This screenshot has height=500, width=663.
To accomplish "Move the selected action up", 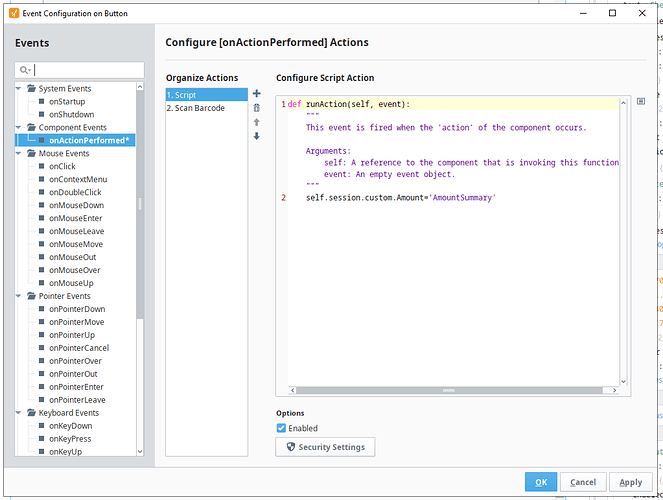I will [x=256, y=122].
